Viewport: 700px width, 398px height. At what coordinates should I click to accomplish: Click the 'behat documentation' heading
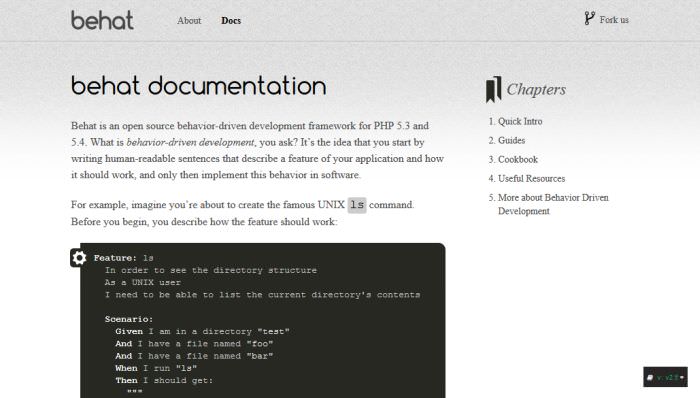[199, 86]
